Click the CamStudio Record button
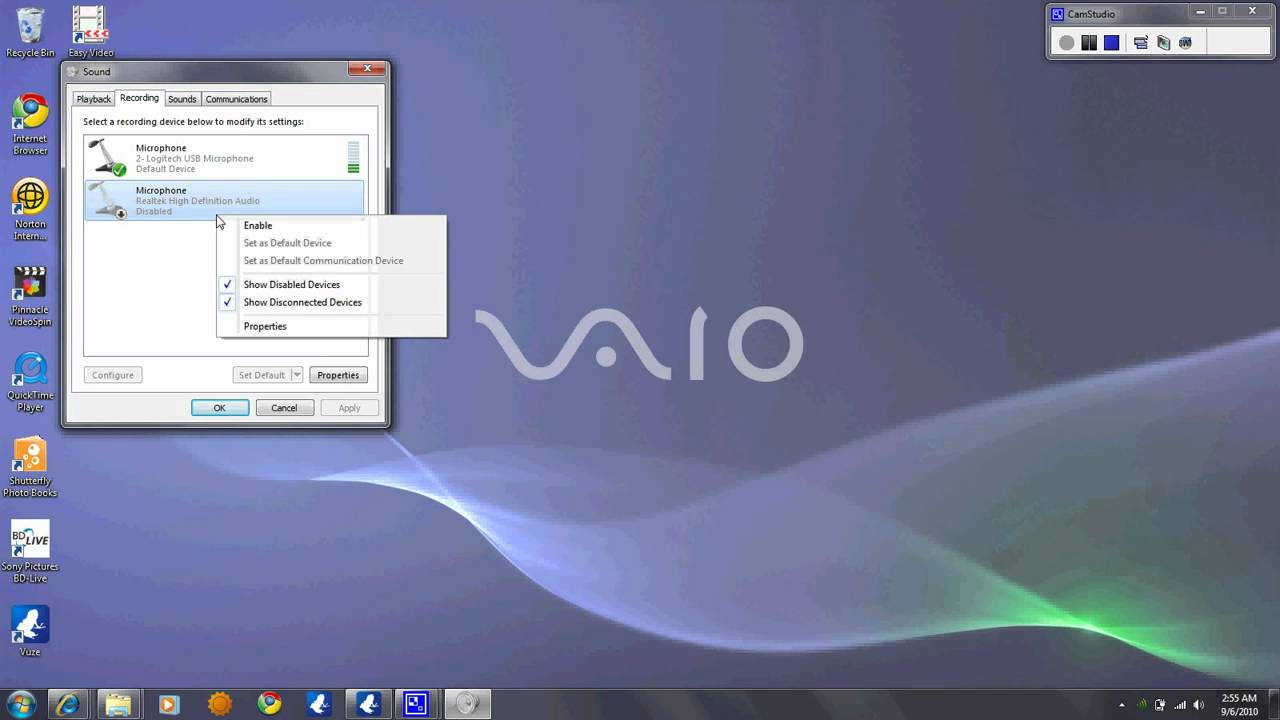 click(x=1067, y=43)
